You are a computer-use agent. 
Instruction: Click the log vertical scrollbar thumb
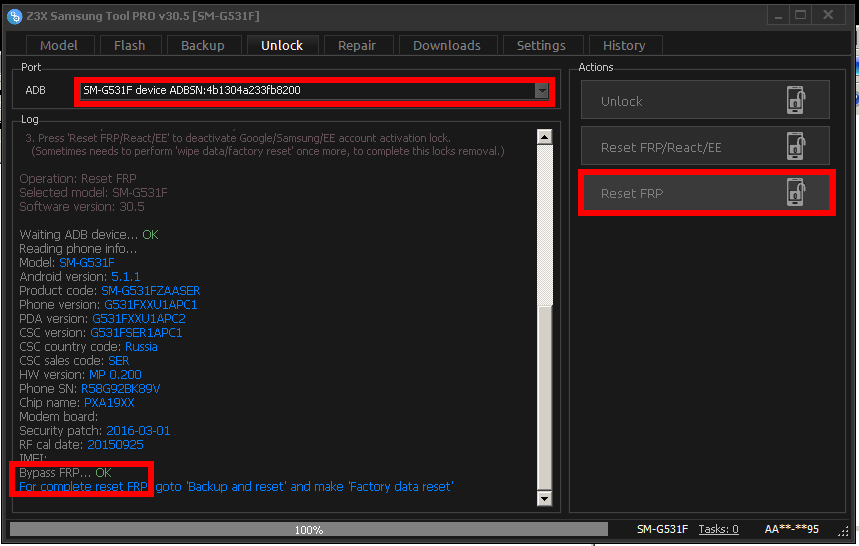tap(545, 396)
